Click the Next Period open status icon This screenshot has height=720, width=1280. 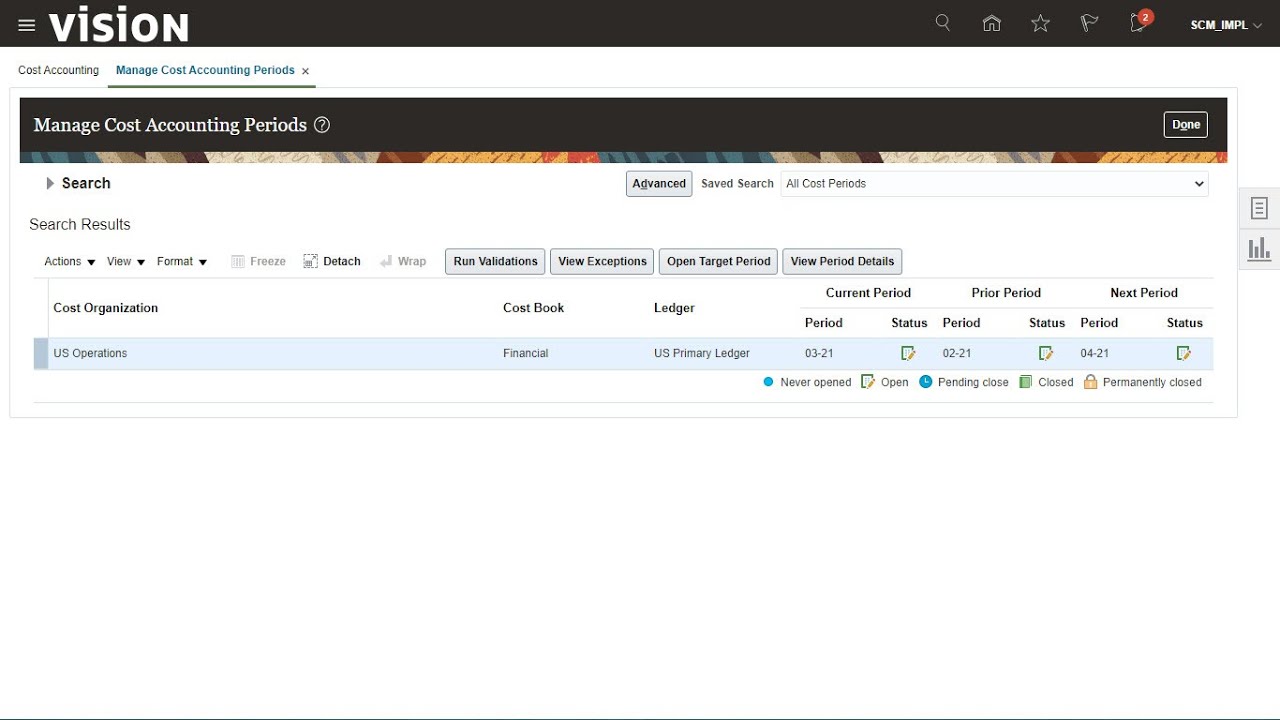click(1184, 353)
